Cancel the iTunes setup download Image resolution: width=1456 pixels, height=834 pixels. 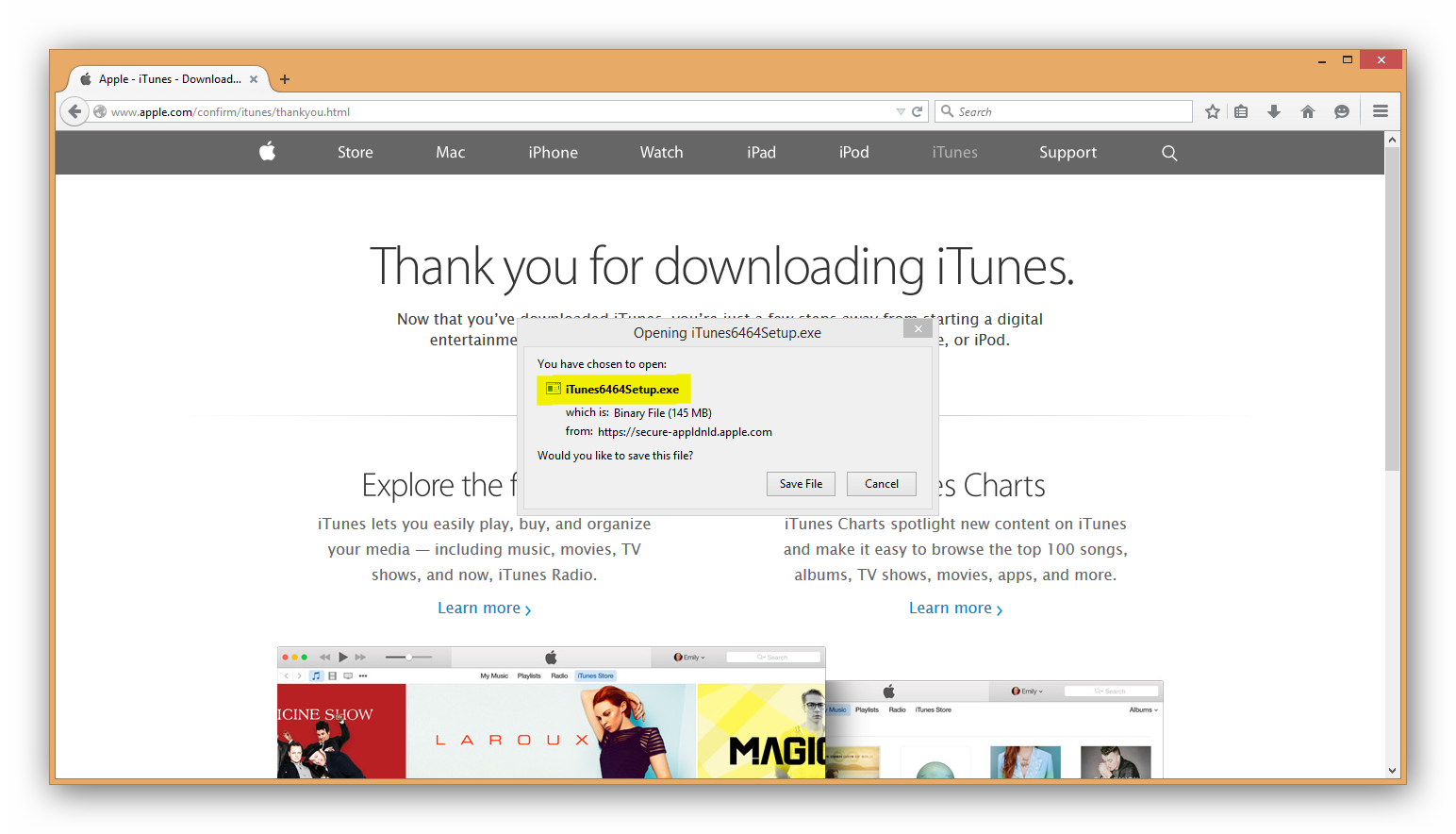point(882,484)
